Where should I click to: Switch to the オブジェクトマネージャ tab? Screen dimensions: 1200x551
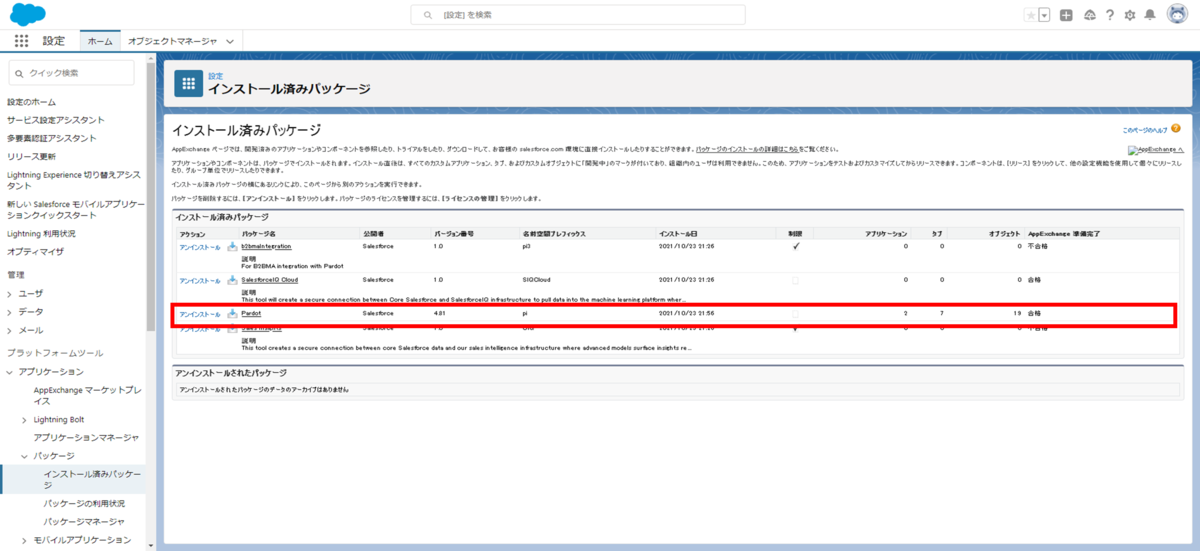(172, 41)
